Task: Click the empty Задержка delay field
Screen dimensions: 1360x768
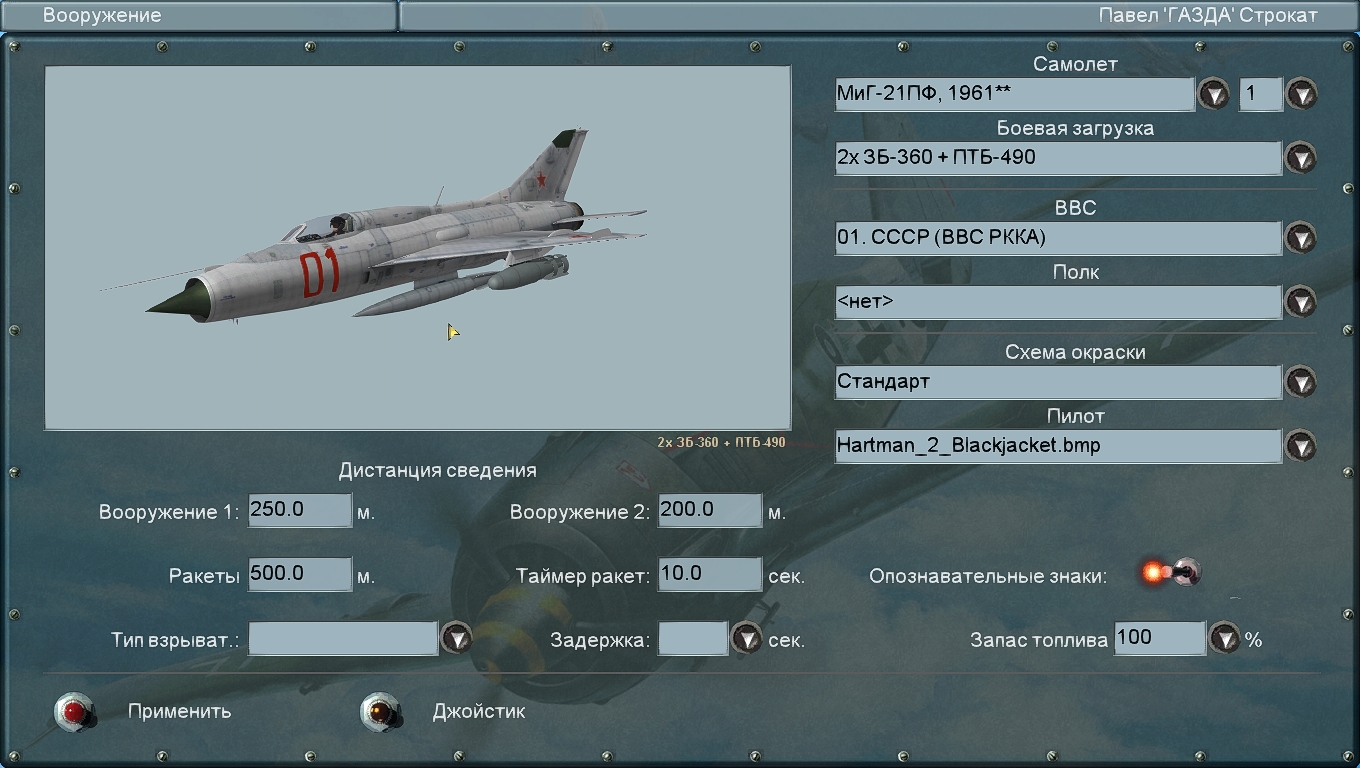Action: click(693, 638)
